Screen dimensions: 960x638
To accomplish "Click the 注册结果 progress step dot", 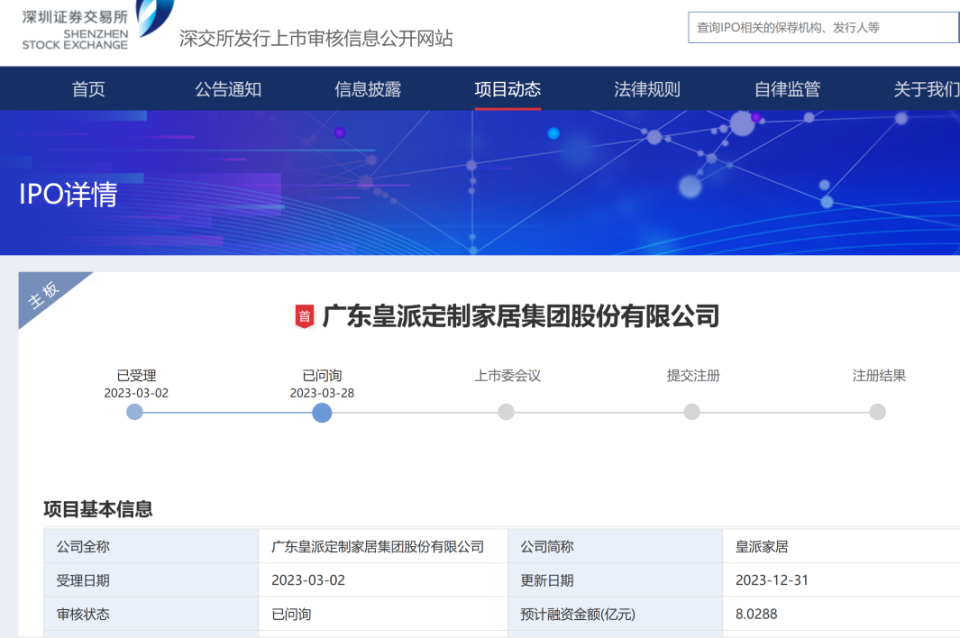I will coord(877,412).
